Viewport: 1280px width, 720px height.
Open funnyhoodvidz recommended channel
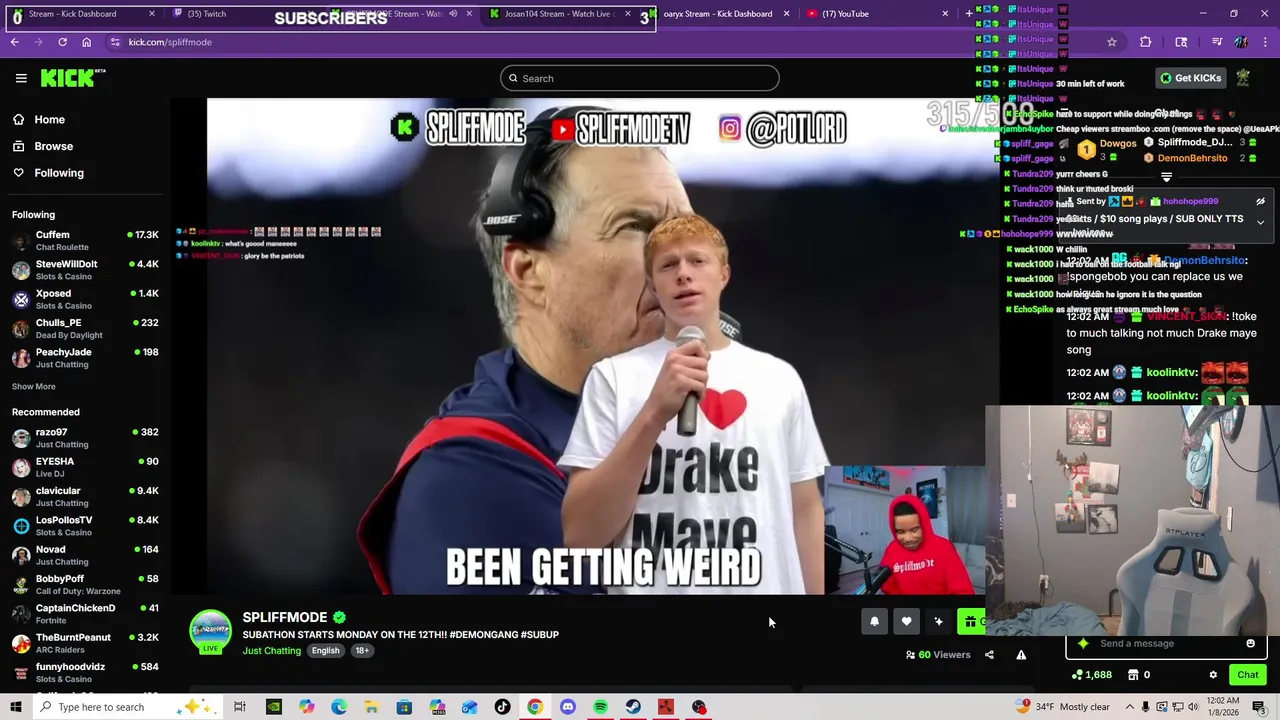pyautogui.click(x=85, y=672)
